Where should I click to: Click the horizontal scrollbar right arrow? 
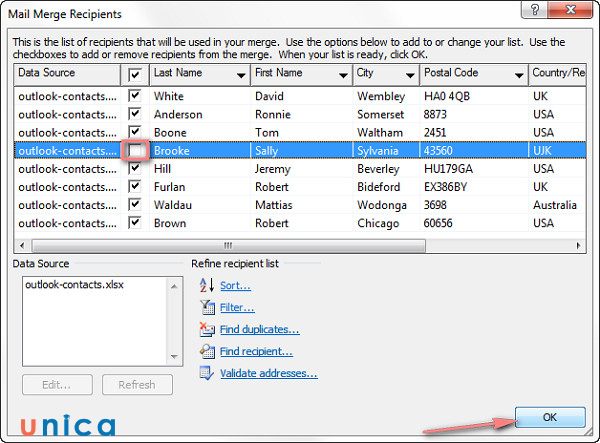(x=578, y=245)
